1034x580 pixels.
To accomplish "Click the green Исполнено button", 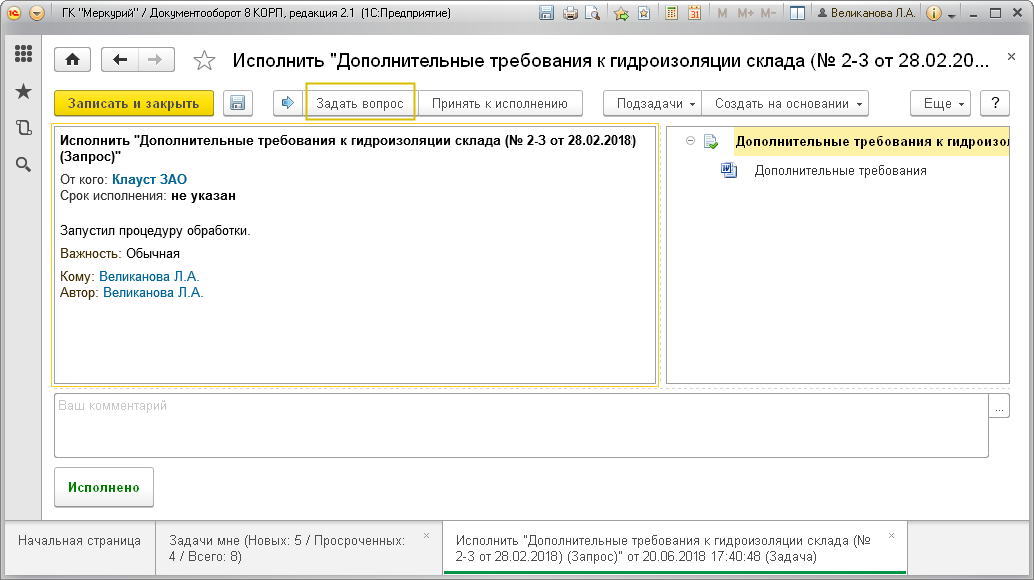I will [104, 487].
